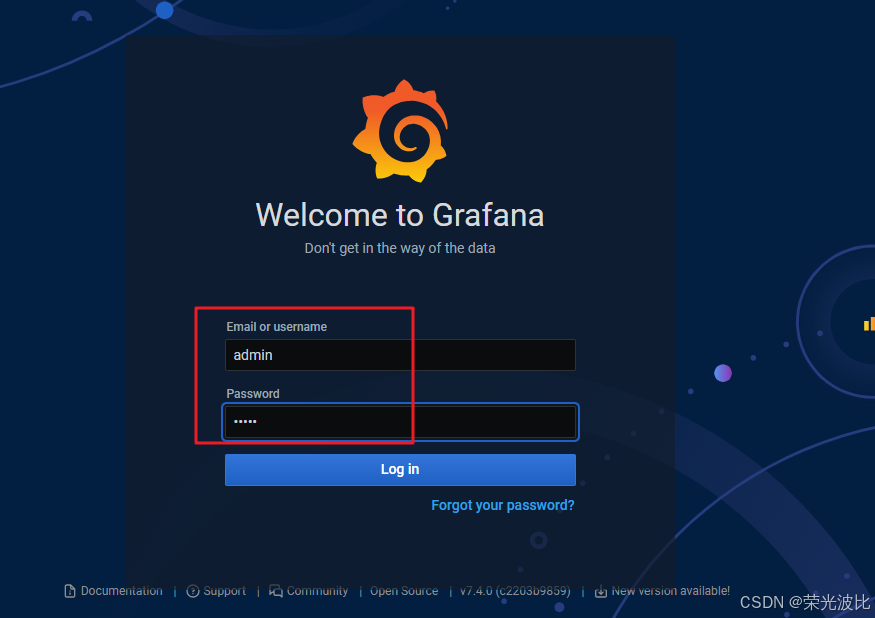
Task: Click the Documentation page icon
Action: pyautogui.click(x=70, y=591)
